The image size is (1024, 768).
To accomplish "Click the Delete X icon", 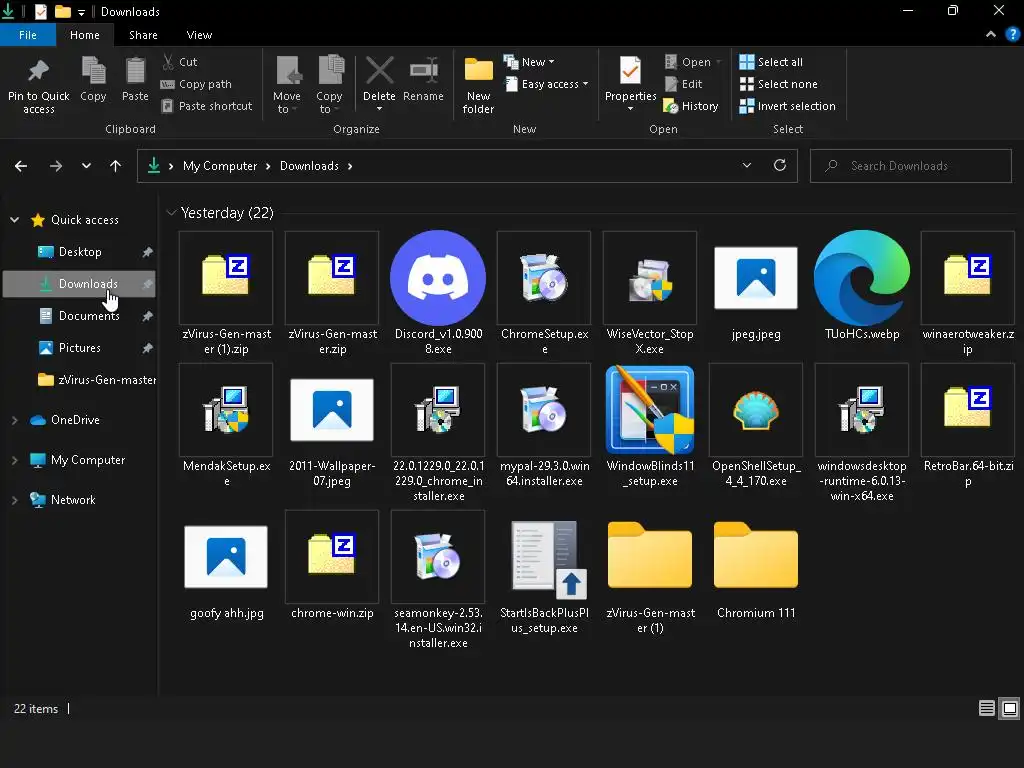I will (x=379, y=71).
